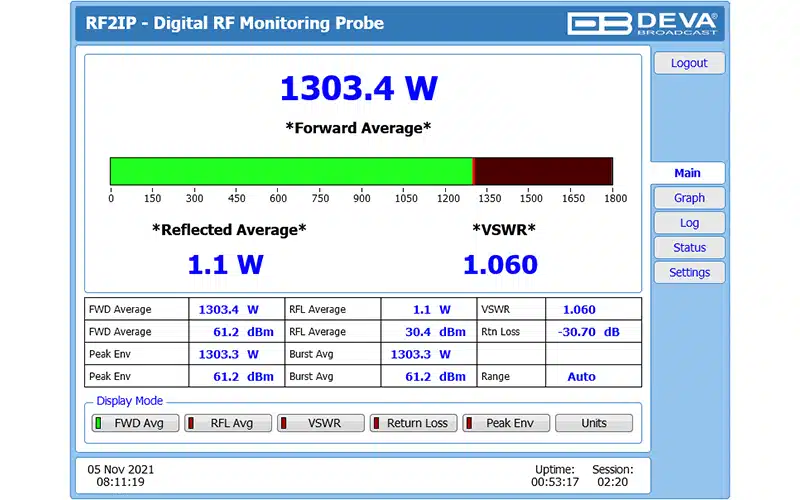Click the Range Auto table cell
This screenshot has height=500, width=800.
pyautogui.click(x=593, y=377)
